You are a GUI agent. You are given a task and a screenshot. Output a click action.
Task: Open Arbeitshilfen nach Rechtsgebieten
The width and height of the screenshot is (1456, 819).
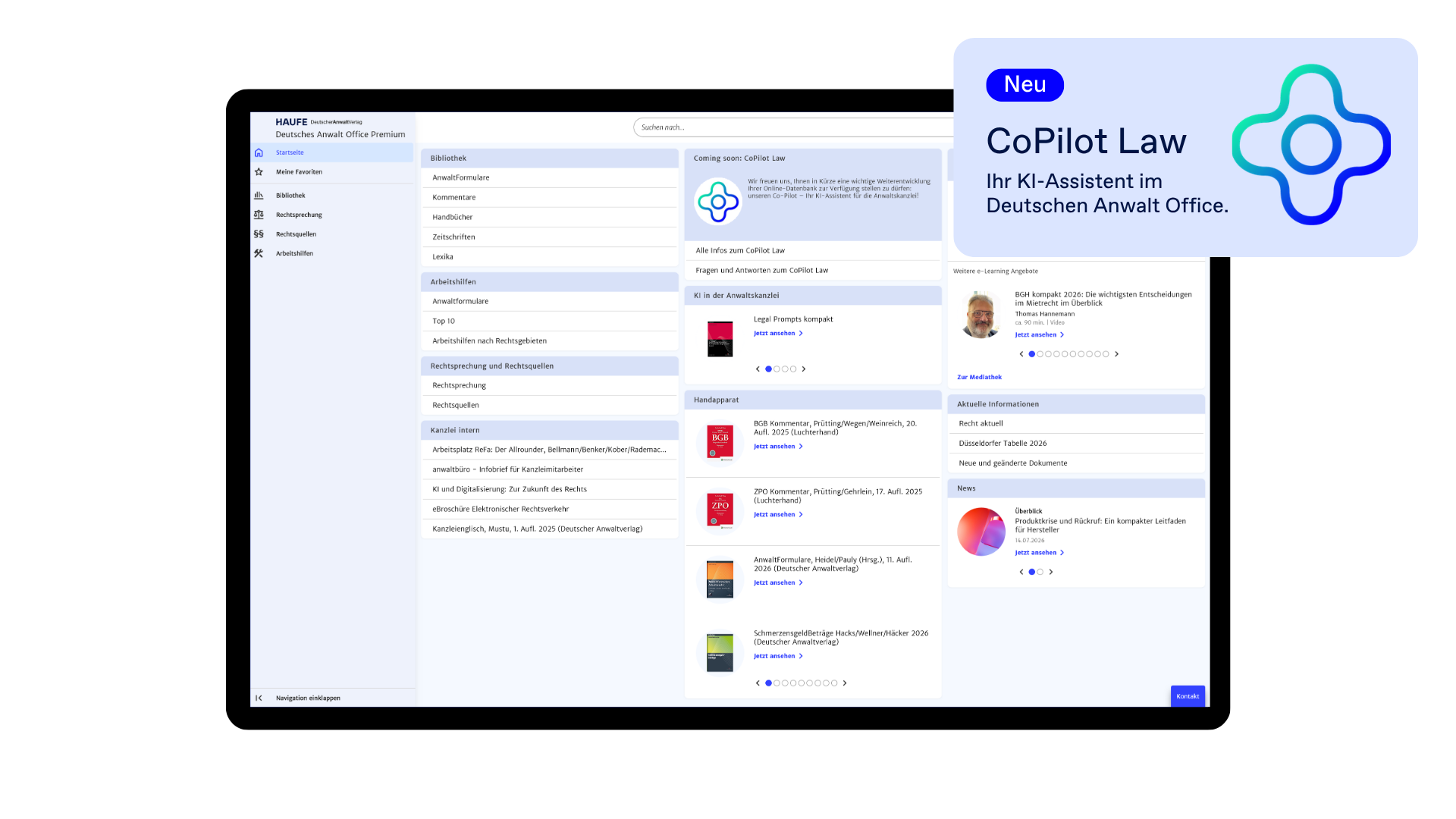(550, 341)
